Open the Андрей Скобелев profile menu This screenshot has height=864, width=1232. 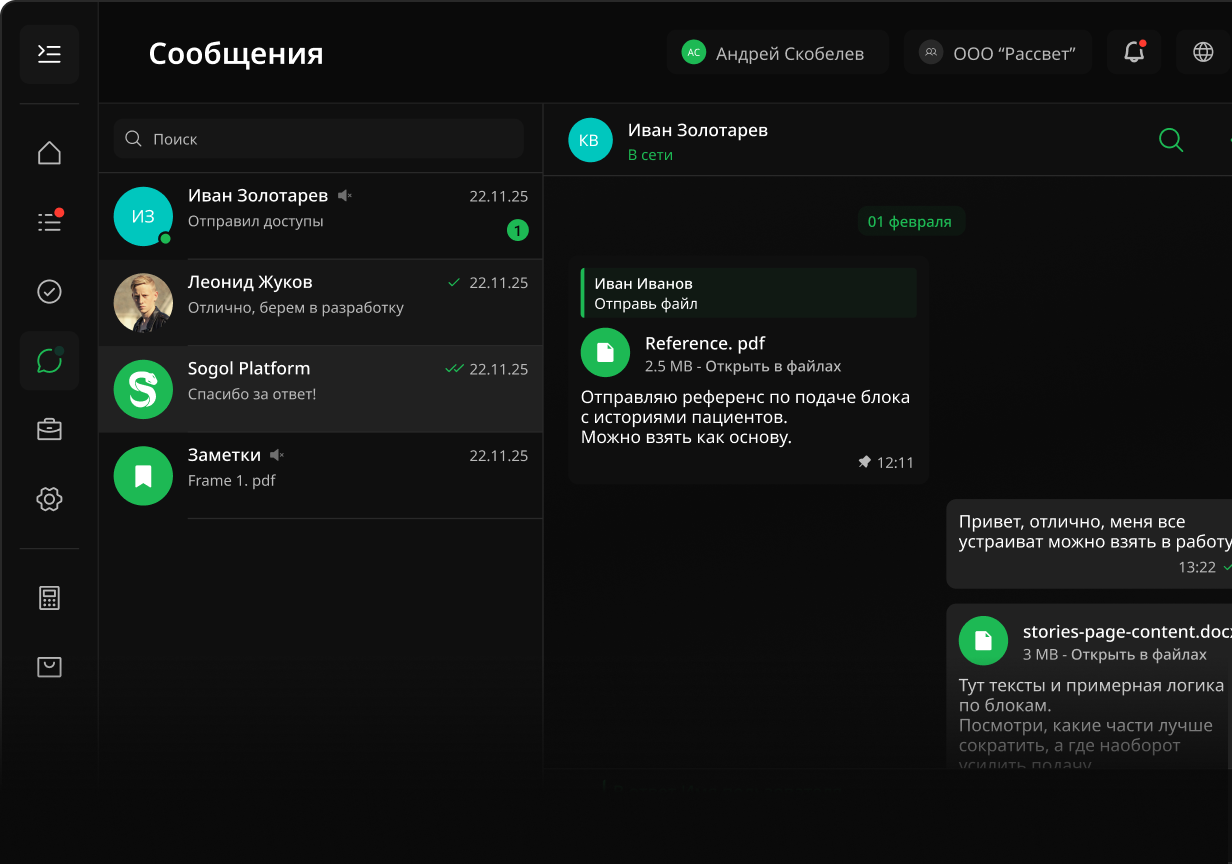tap(777, 53)
